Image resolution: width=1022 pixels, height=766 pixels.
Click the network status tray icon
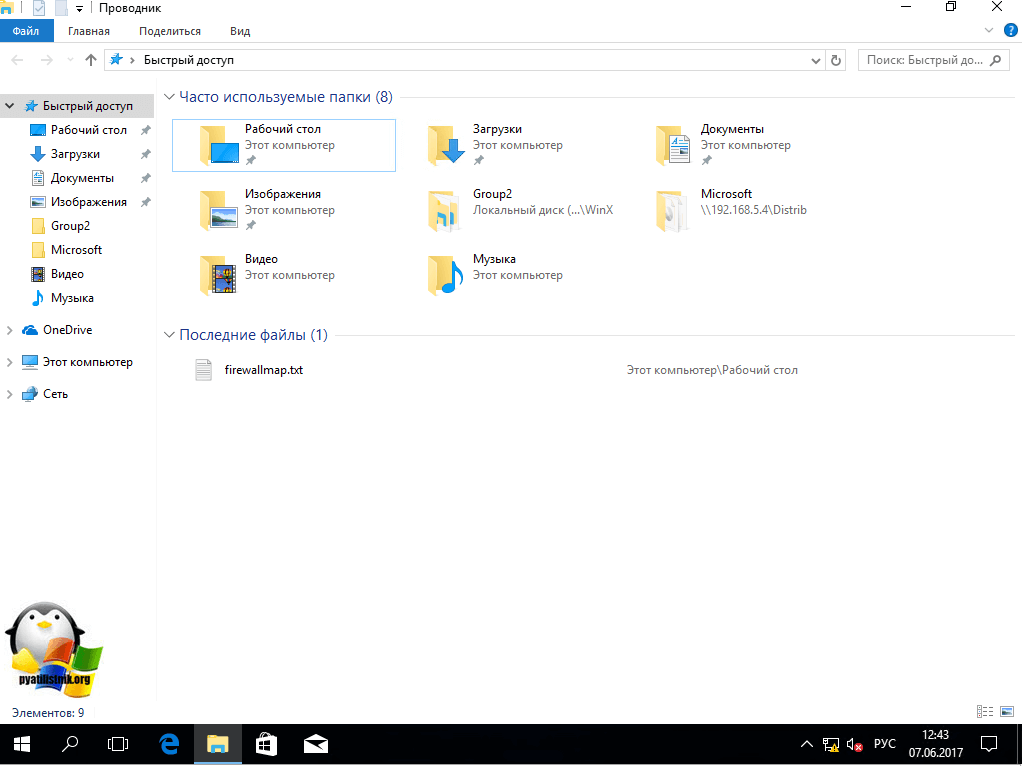click(x=830, y=744)
